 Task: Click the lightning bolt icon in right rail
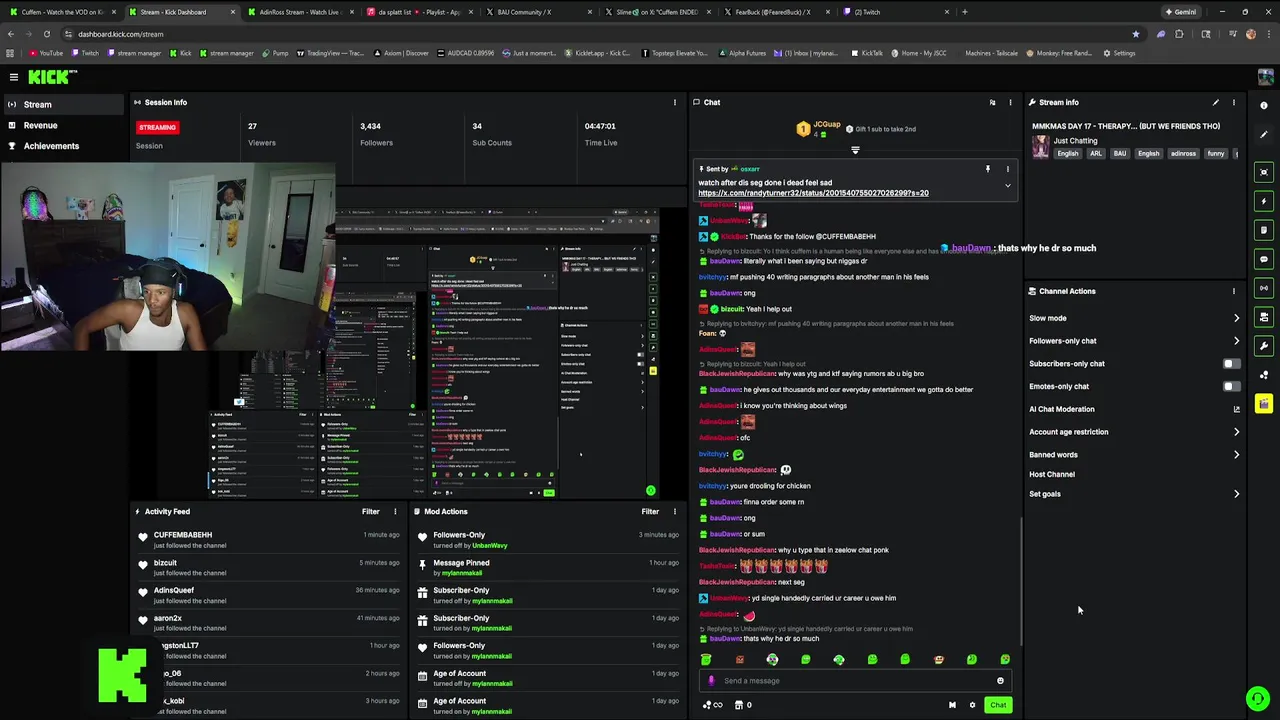[x=1264, y=201]
